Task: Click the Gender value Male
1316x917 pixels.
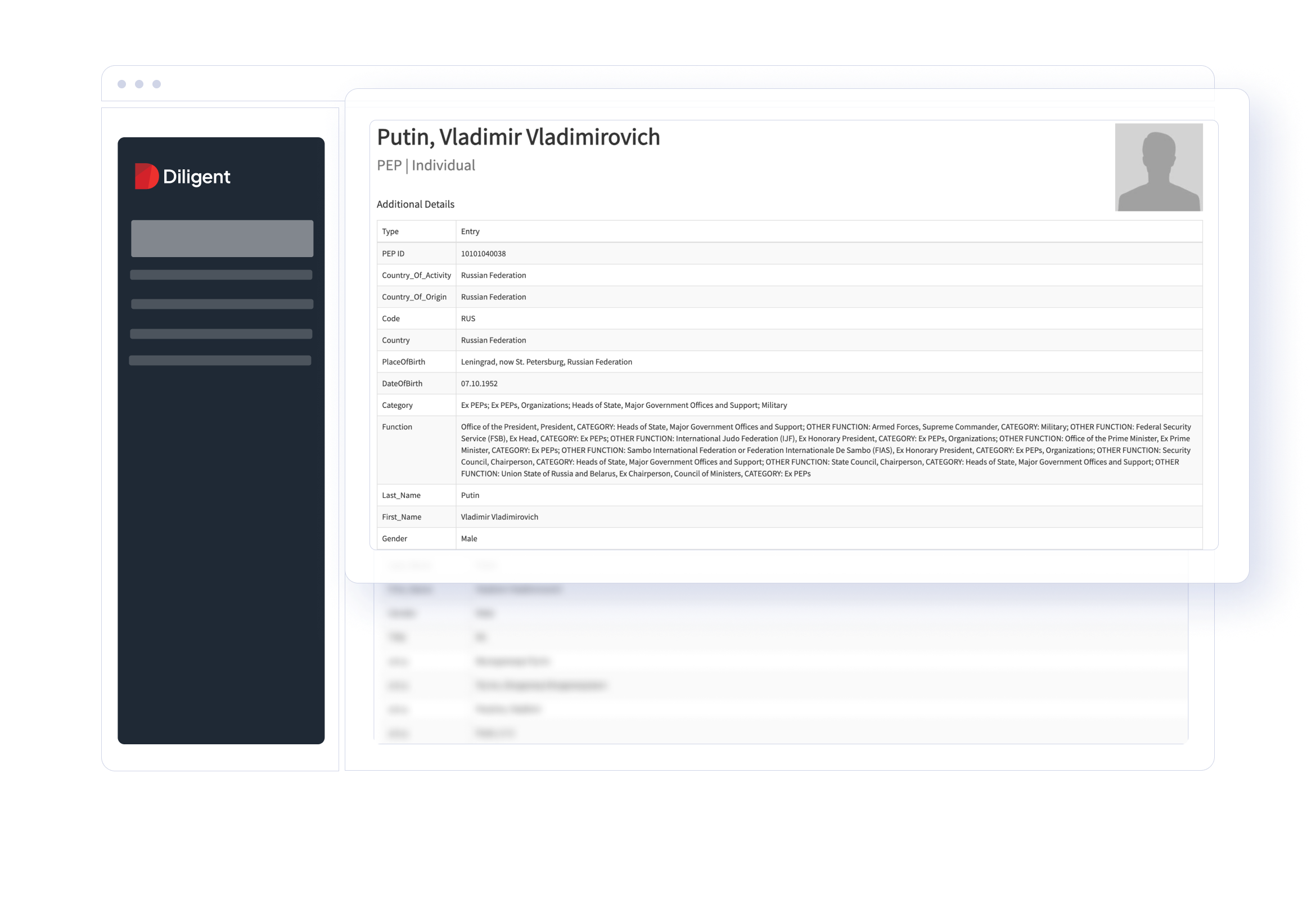Action: pyautogui.click(x=468, y=538)
